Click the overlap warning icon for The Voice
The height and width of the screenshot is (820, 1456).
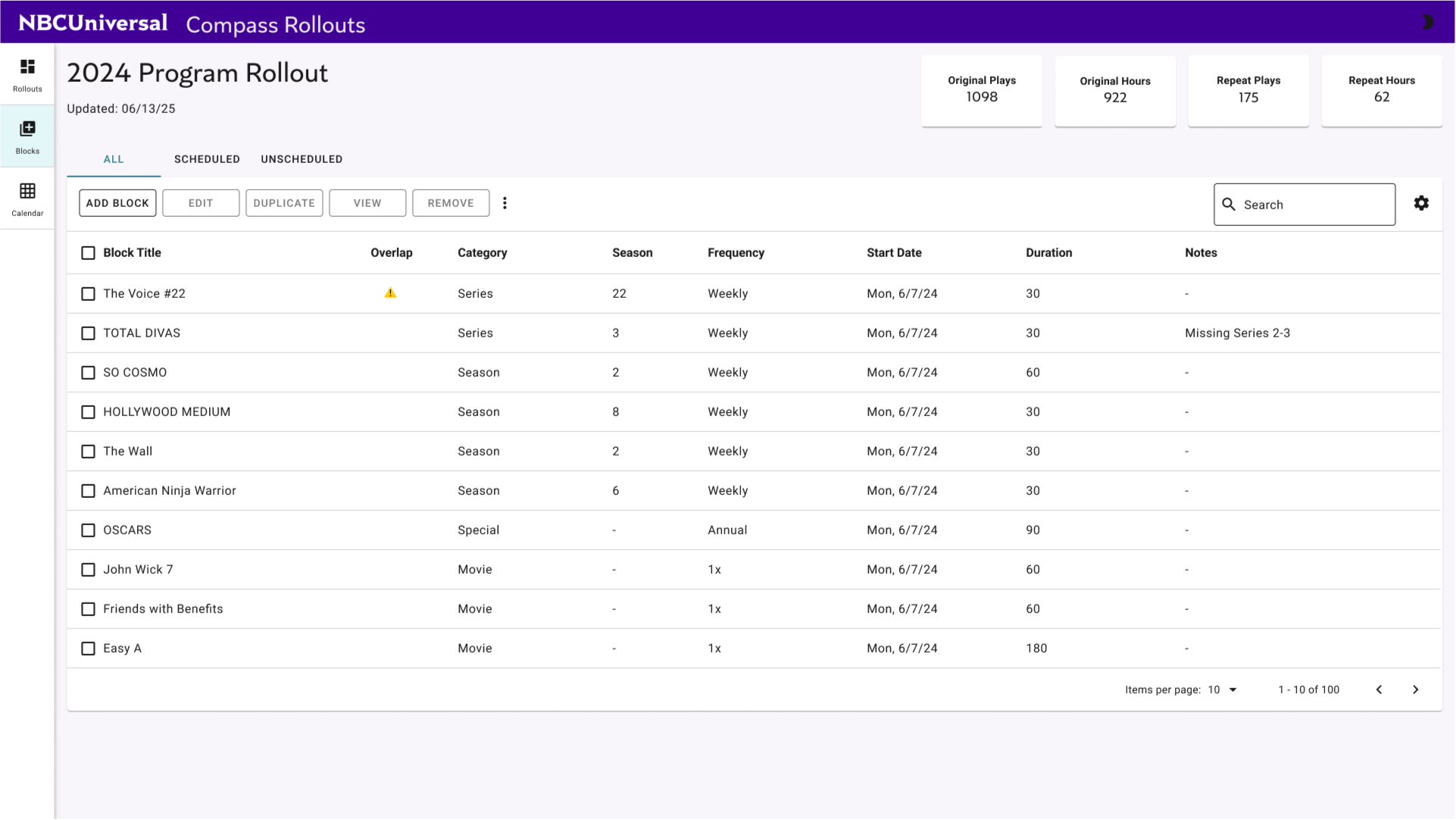390,293
